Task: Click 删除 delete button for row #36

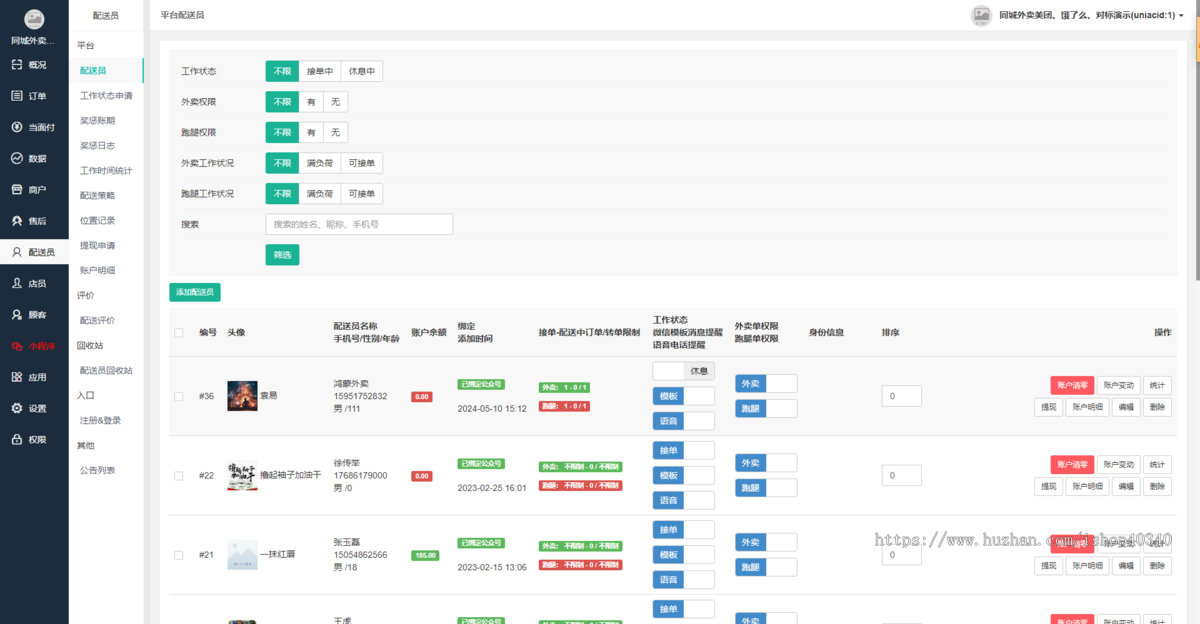Action: point(1157,408)
